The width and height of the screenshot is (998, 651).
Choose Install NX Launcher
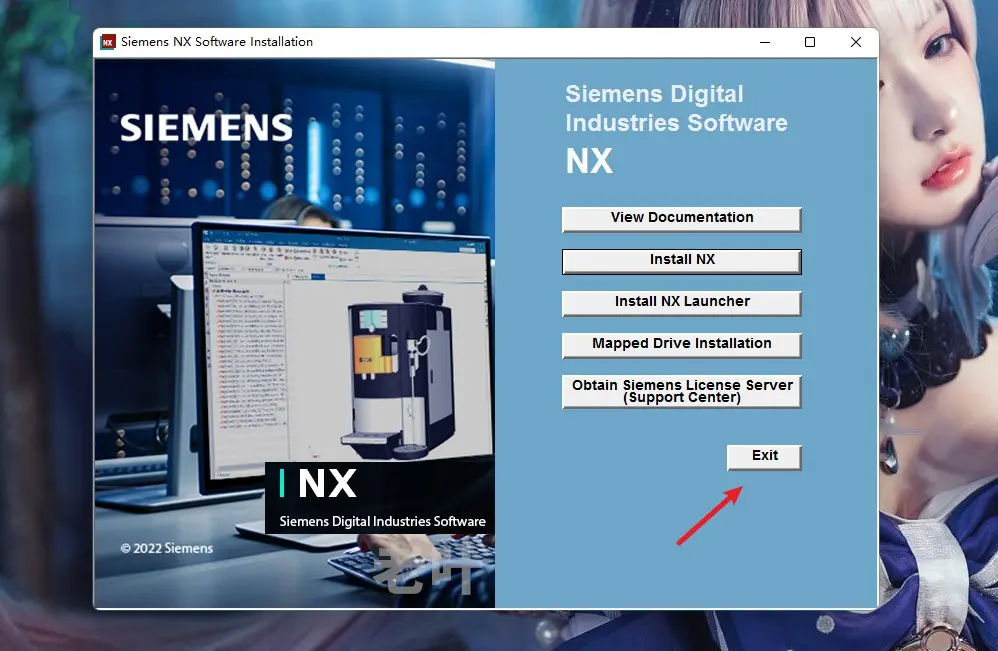coord(681,303)
